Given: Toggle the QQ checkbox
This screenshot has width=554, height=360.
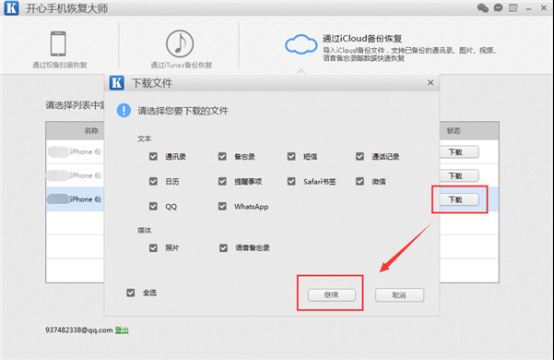Looking at the screenshot, I should pyautogui.click(x=153, y=206).
